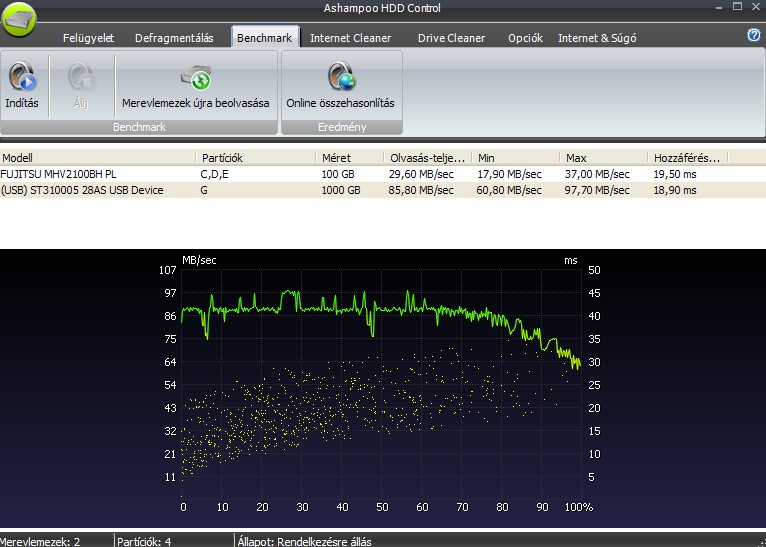Click the greyed-out Állj stop icon
The image size is (766, 547).
(x=81, y=76)
